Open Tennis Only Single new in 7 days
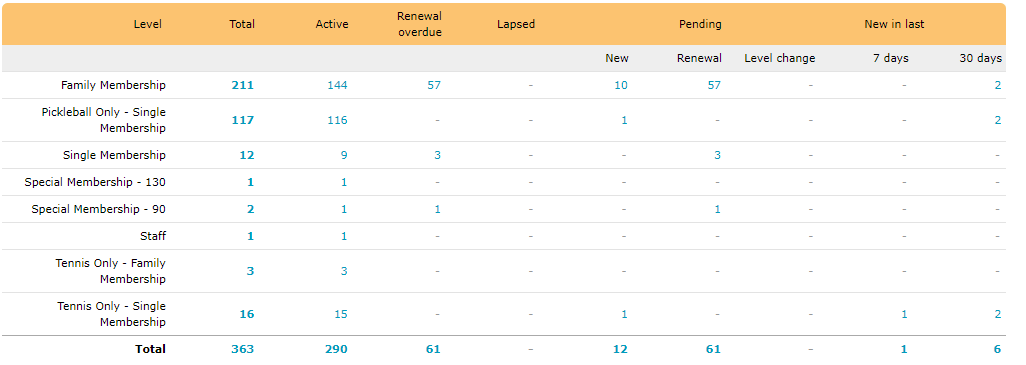1026x365 pixels. coord(904,314)
